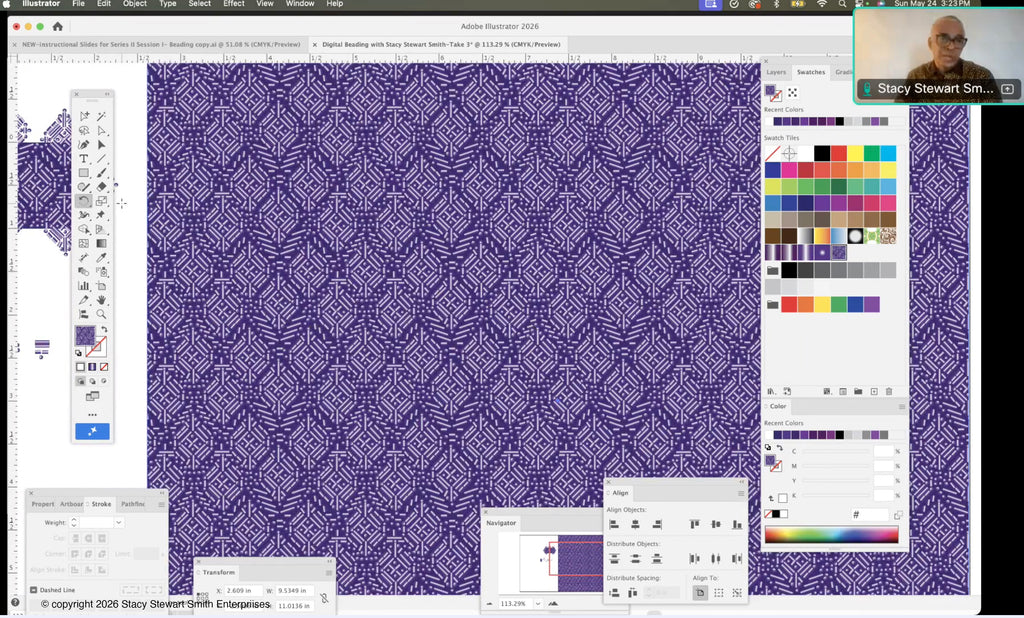The height and width of the screenshot is (618, 1024).
Task: Switch to NEW-Instructional Slides document tab
Action: (161, 44)
